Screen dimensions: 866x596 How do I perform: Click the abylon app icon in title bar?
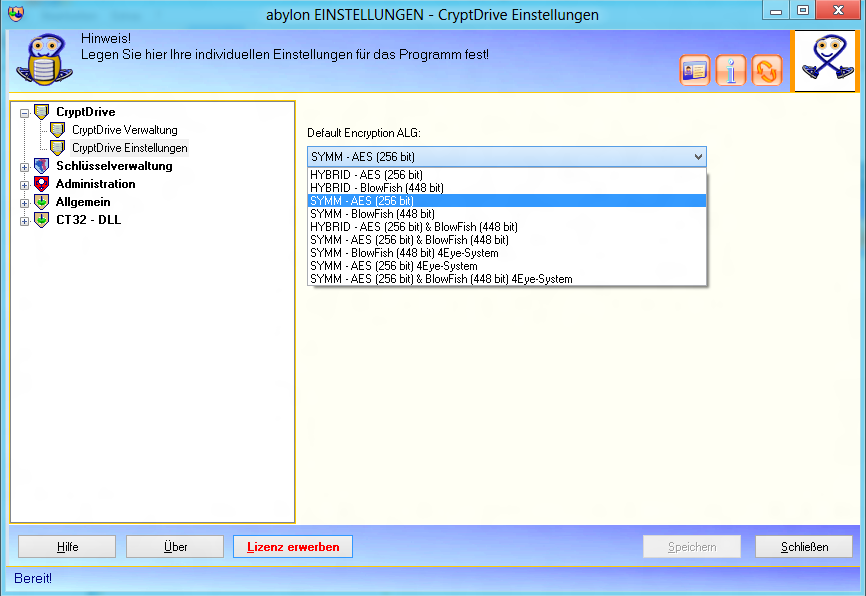(x=16, y=14)
